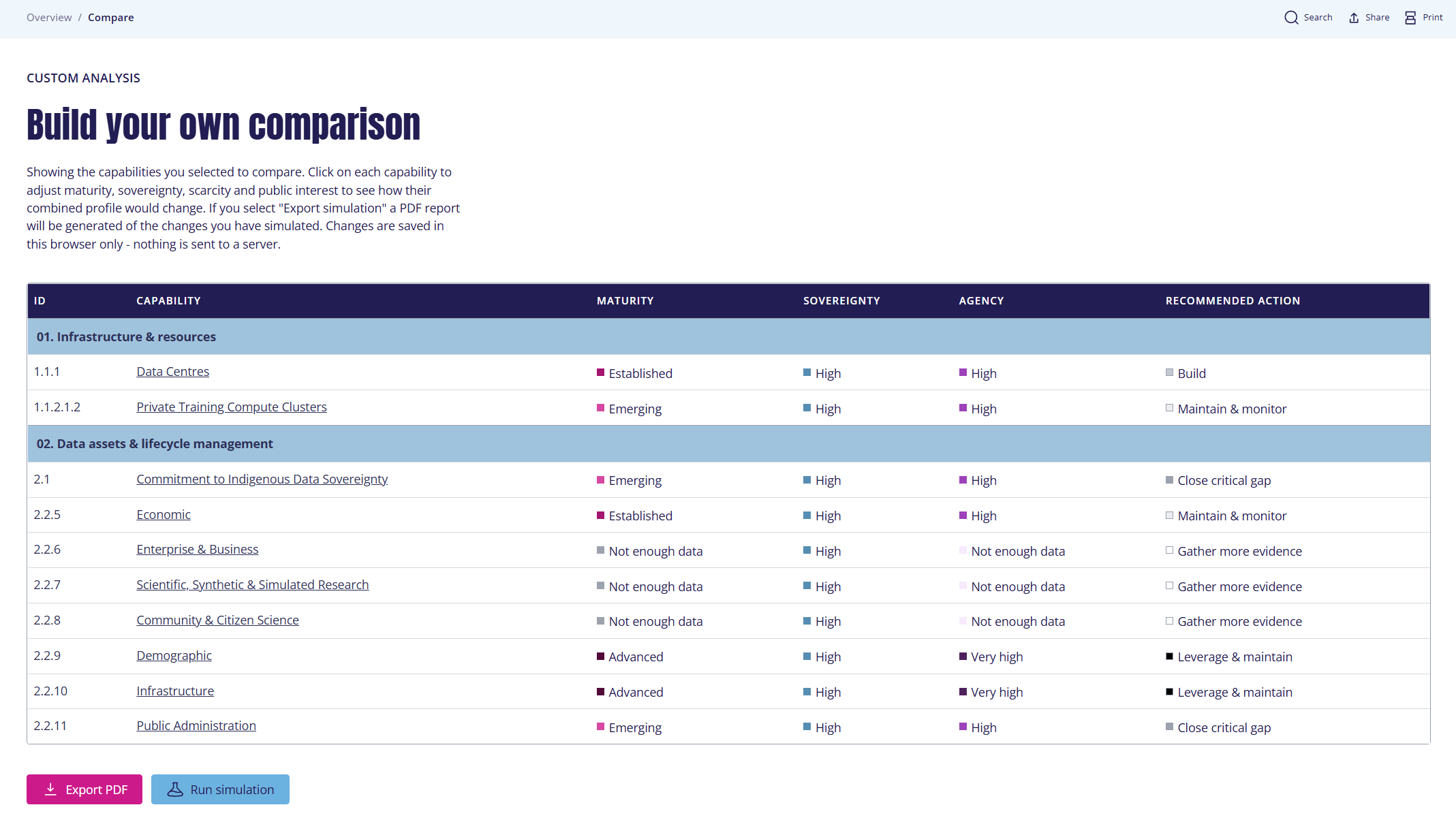
Task: Open Commitment to Indigenous Data Sovereignty
Action: click(262, 479)
